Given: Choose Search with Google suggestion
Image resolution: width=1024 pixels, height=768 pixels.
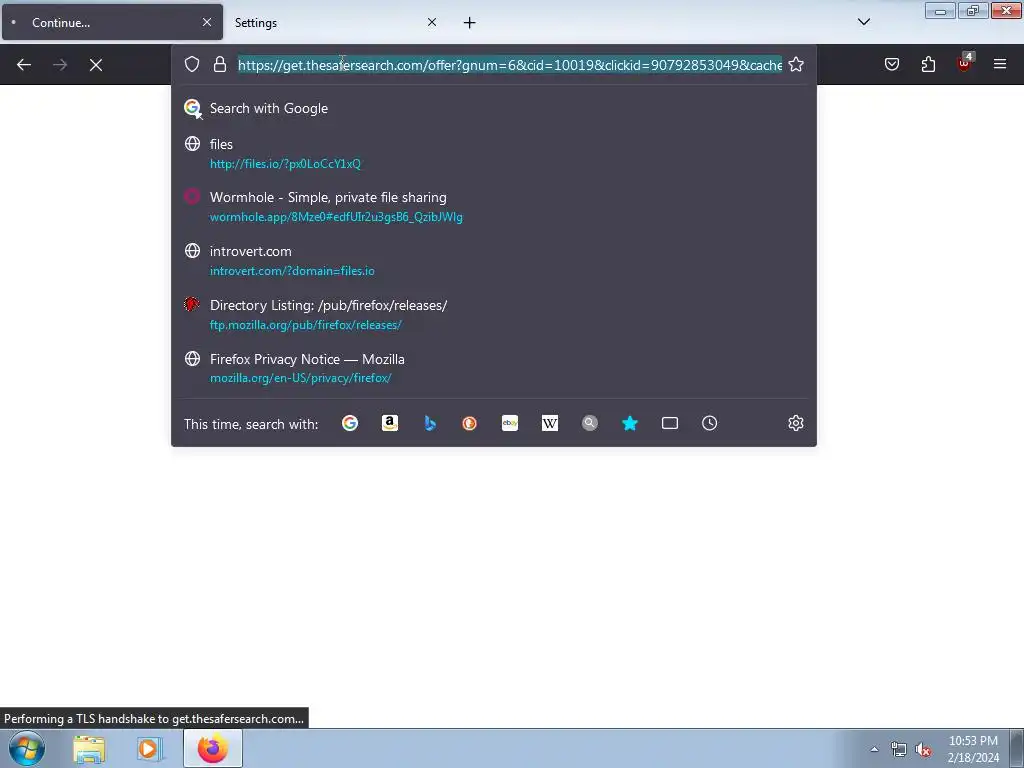Looking at the screenshot, I should [494, 108].
